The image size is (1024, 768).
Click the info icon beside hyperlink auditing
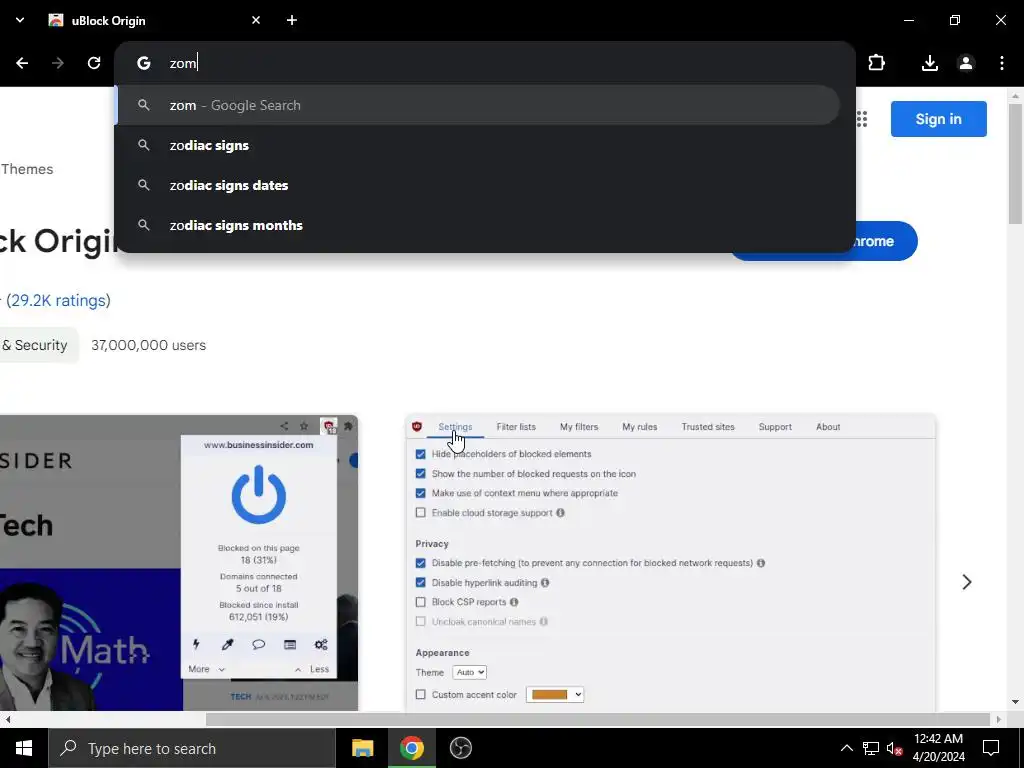point(545,583)
